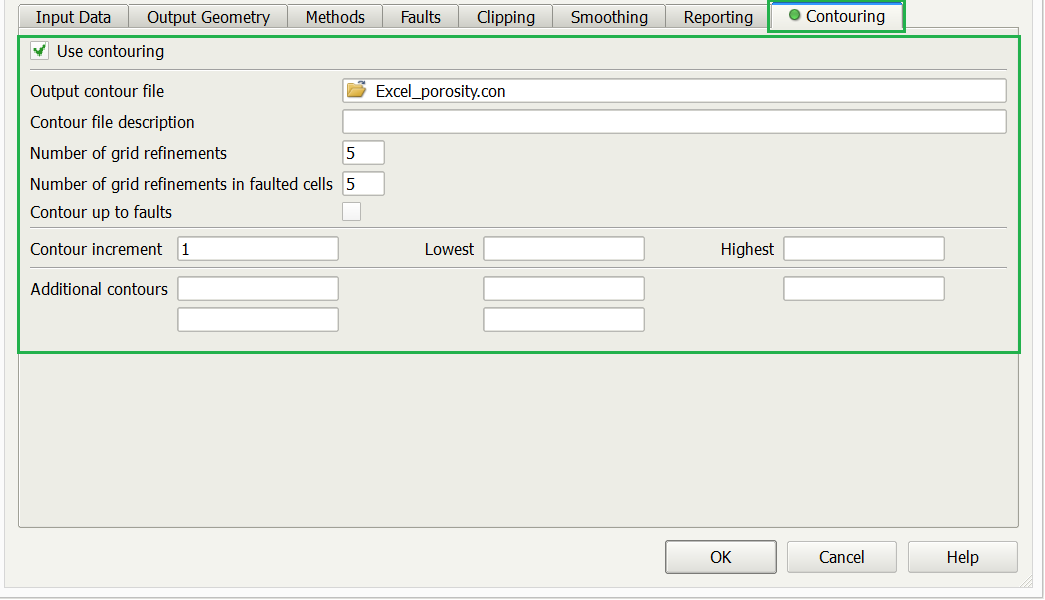Viewport: 1045px width, 600px height.
Task: Click the folder icon to browse contour file
Action: pos(356,91)
